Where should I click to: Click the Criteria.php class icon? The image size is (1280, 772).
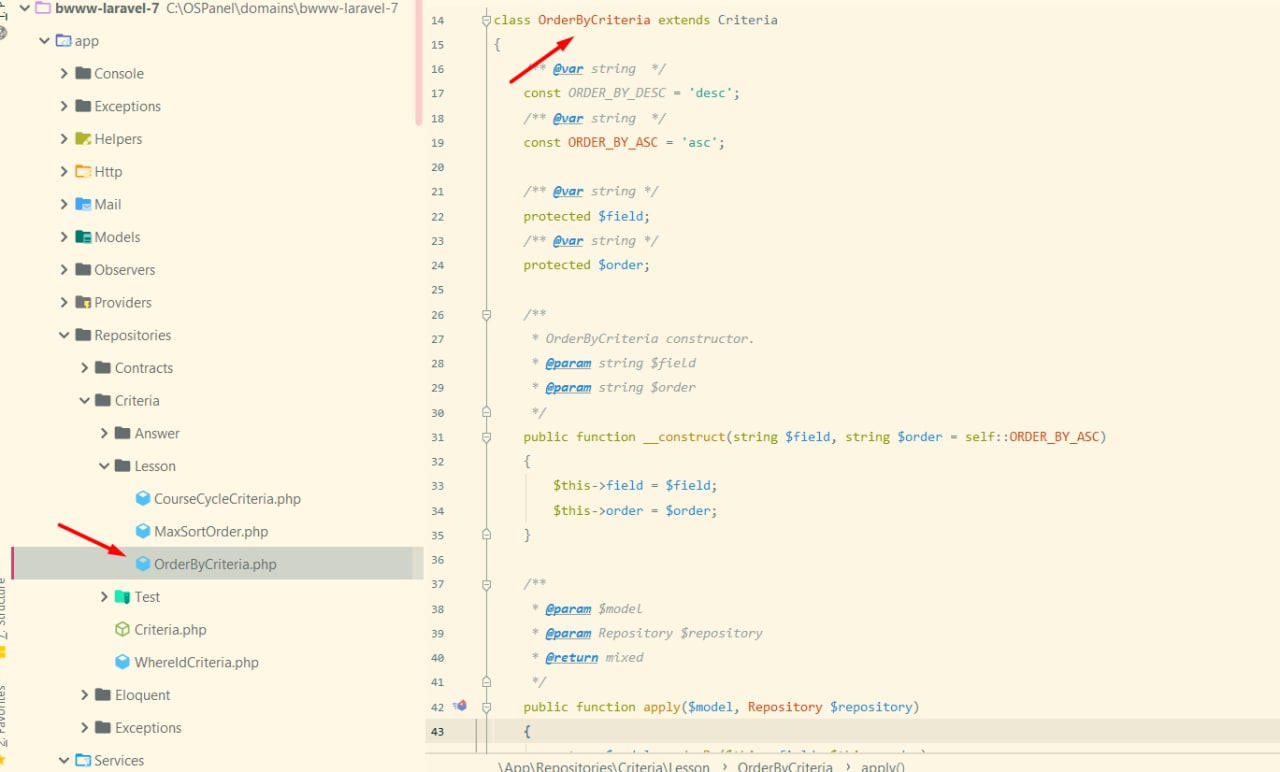(x=123, y=630)
